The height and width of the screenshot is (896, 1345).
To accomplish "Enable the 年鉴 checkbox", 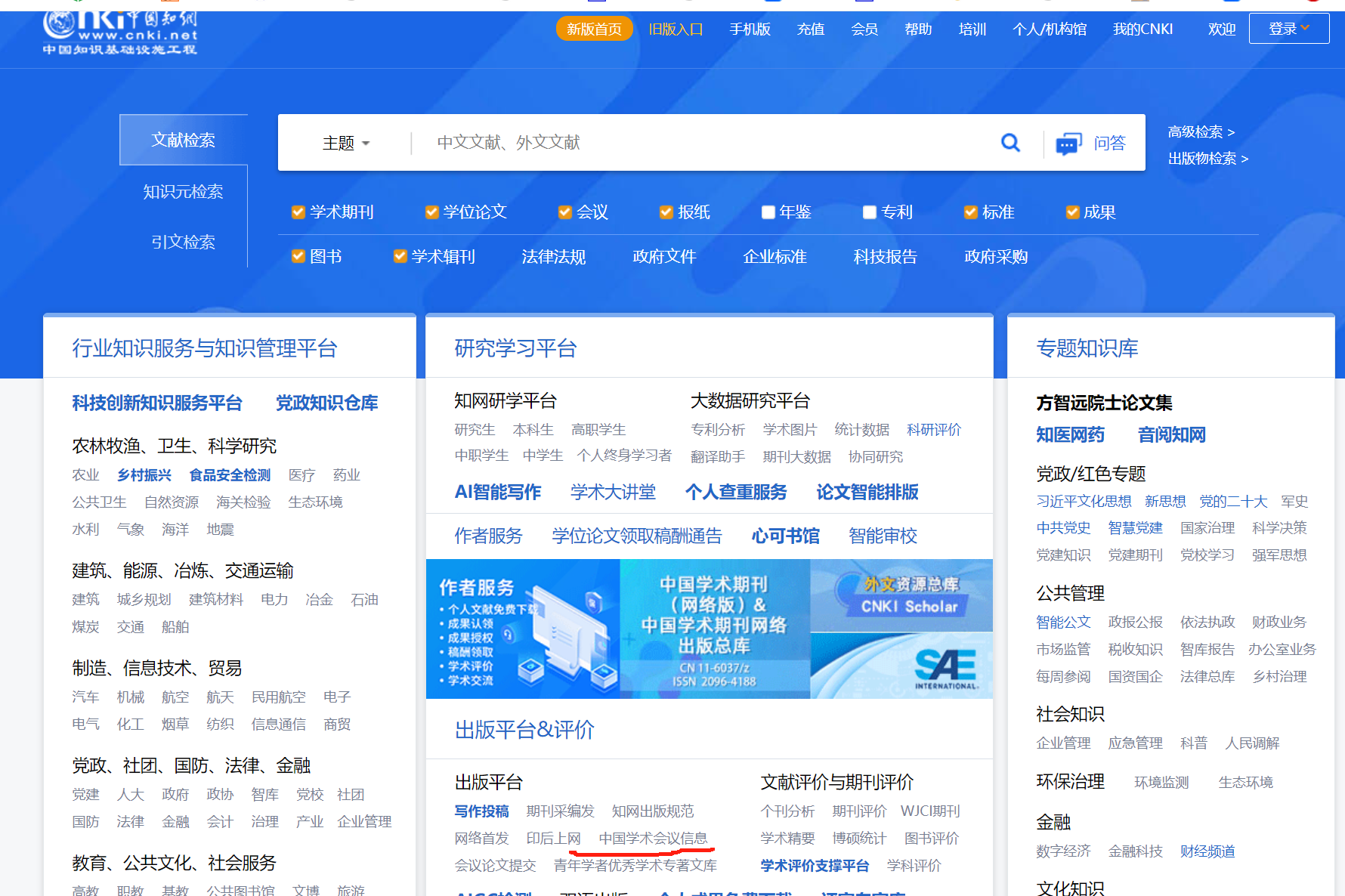I will click(768, 212).
